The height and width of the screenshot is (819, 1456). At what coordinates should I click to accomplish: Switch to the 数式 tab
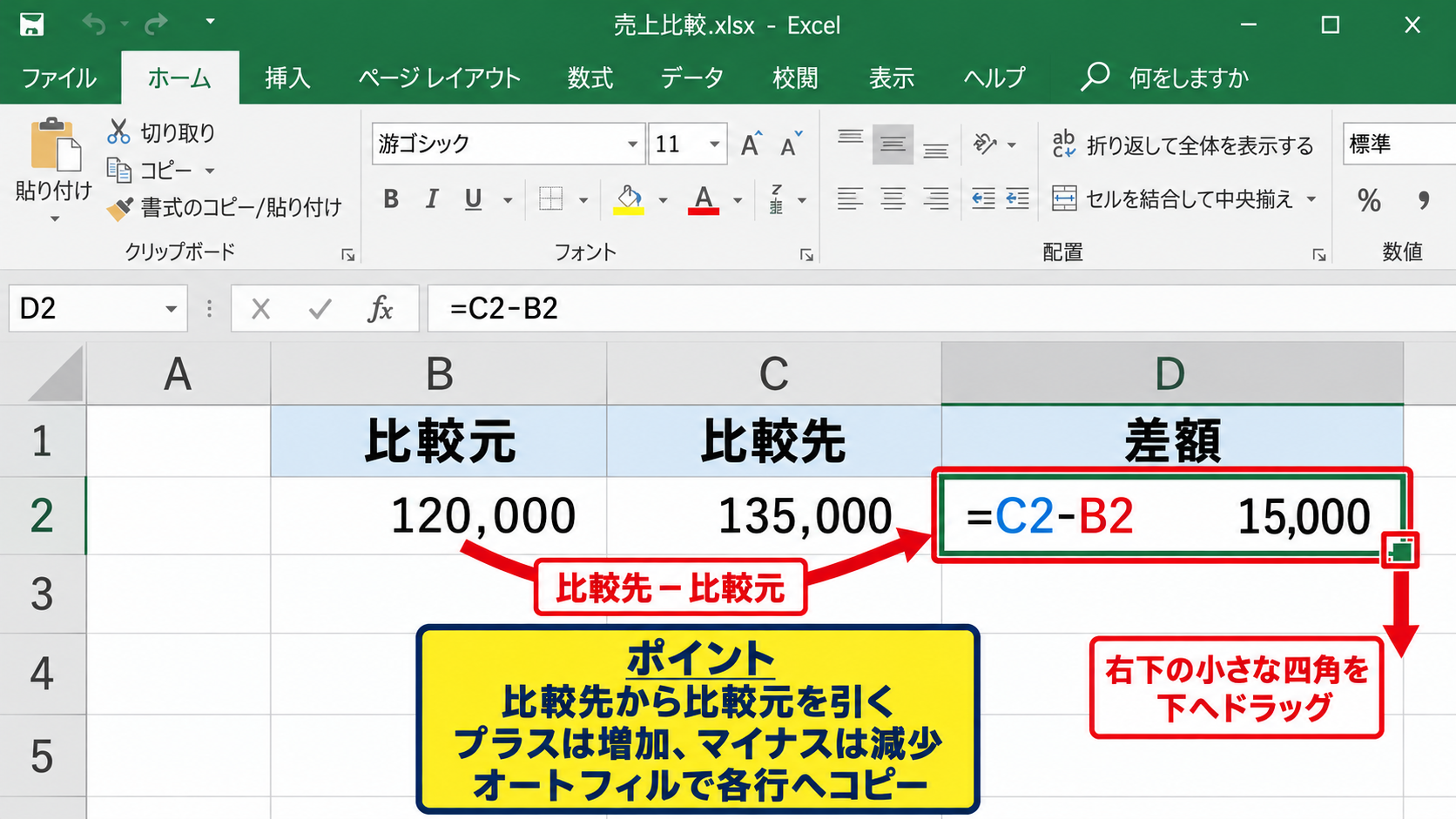pyautogui.click(x=590, y=77)
